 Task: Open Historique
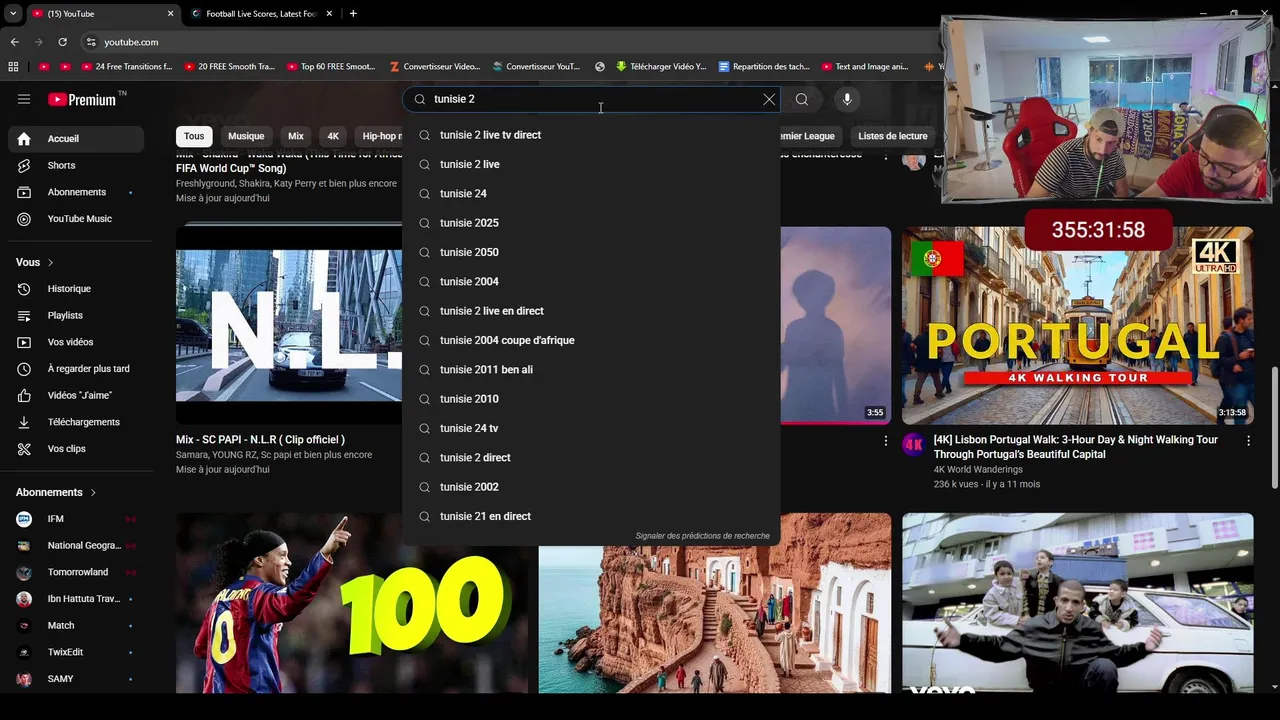[76, 289]
